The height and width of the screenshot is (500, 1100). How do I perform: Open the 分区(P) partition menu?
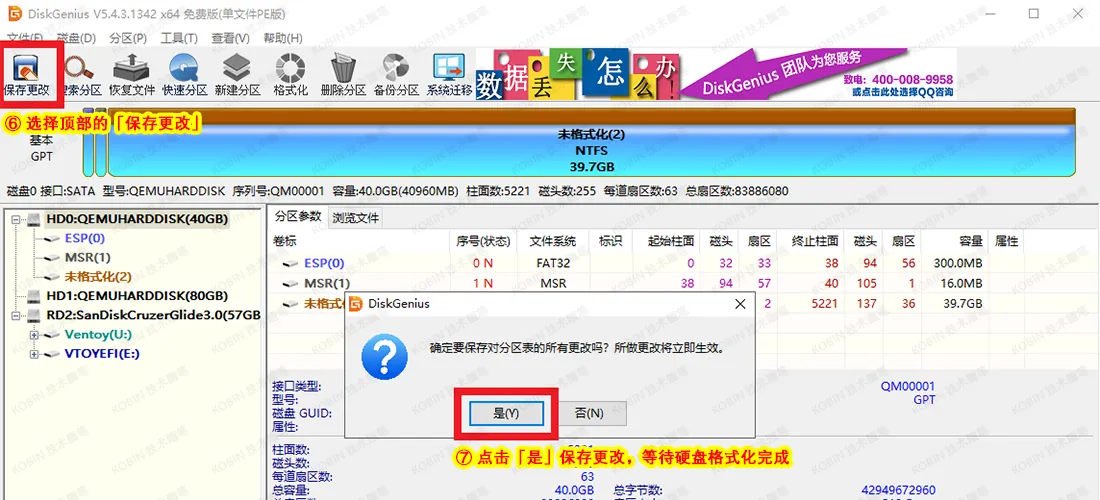(128, 38)
